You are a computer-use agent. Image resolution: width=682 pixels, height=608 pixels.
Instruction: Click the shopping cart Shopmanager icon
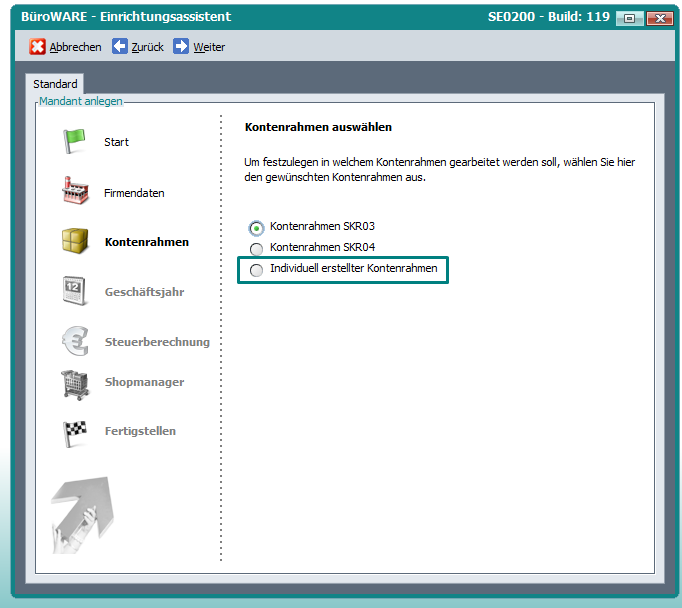[75, 382]
